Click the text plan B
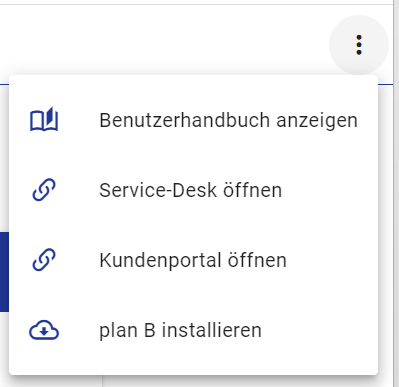Image resolution: width=399 pixels, height=387 pixels. pyautogui.click(x=127, y=331)
